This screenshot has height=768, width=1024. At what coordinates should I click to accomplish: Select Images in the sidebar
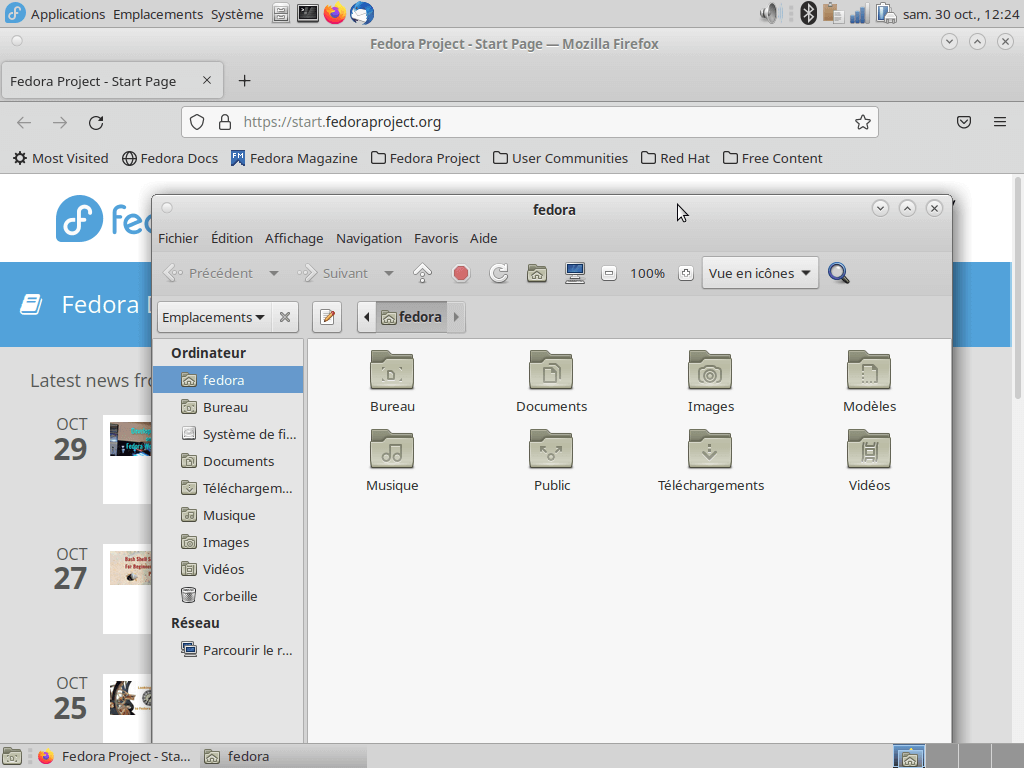tap(228, 542)
